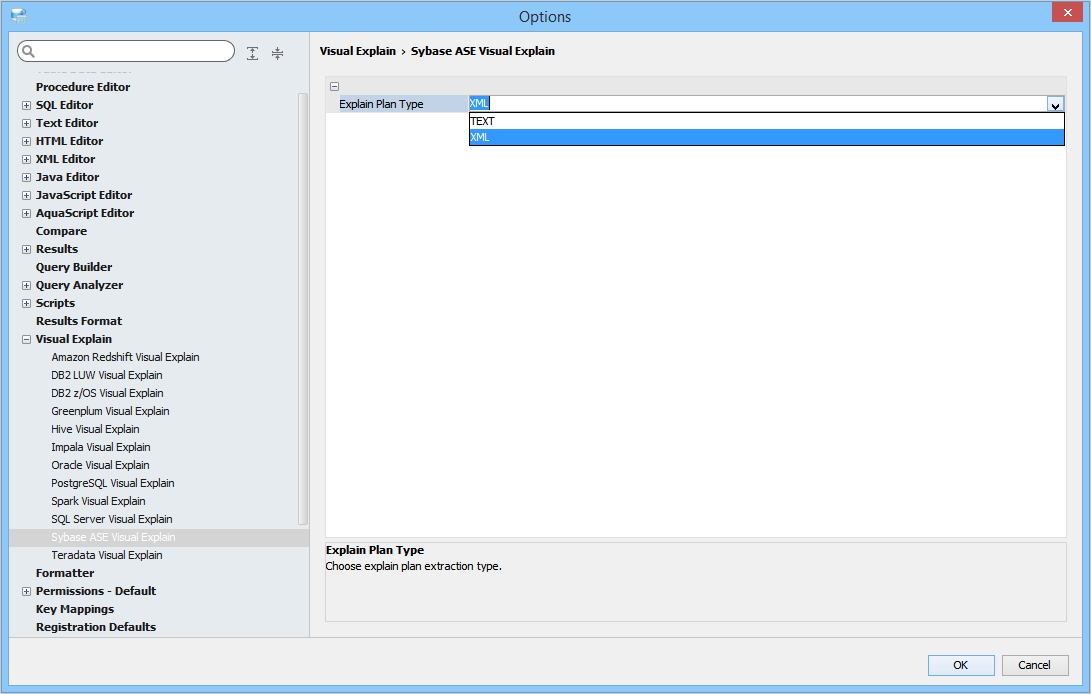This screenshot has width=1091, height=694.
Task: Expand the Results node
Action: point(26,249)
